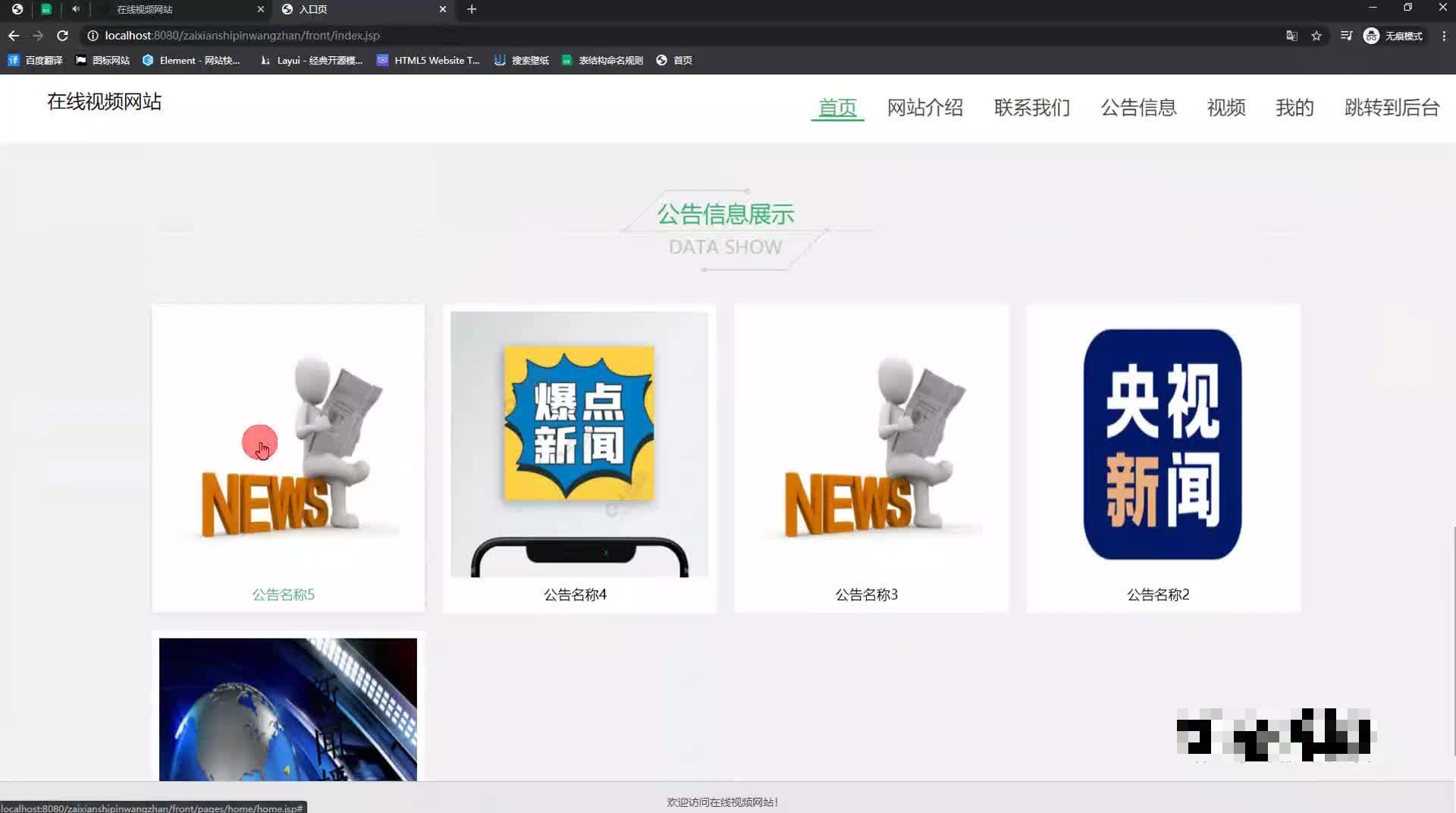Reload the page with the refresh icon

pos(63,36)
